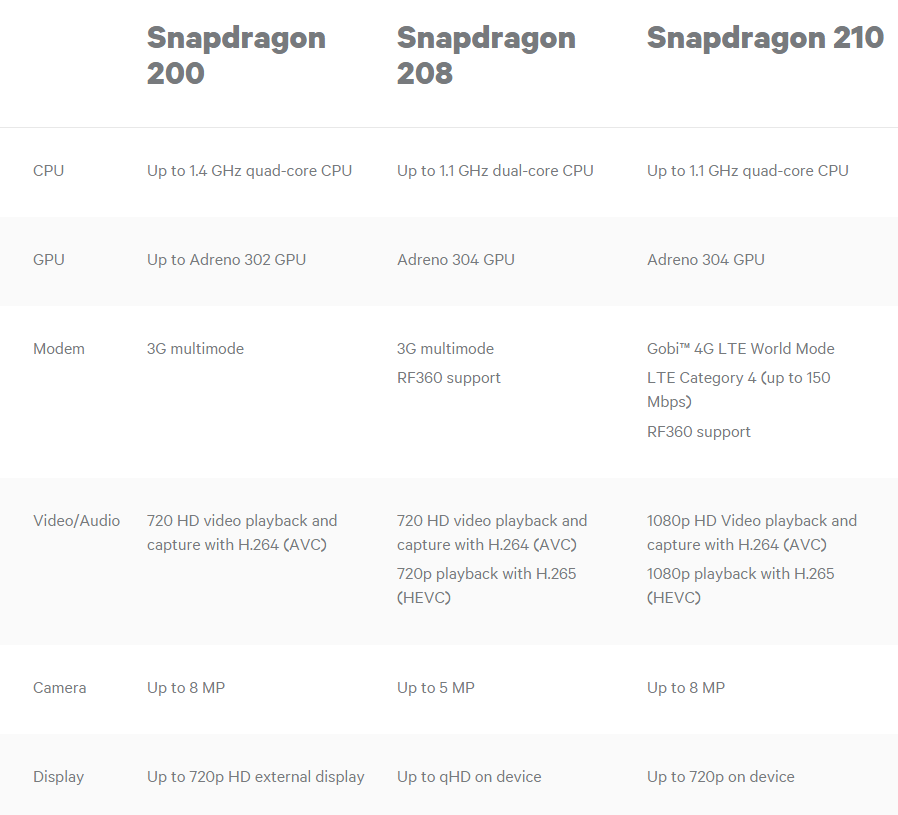This screenshot has width=898, height=815.
Task: Select the CPU row label
Action: tap(49, 171)
